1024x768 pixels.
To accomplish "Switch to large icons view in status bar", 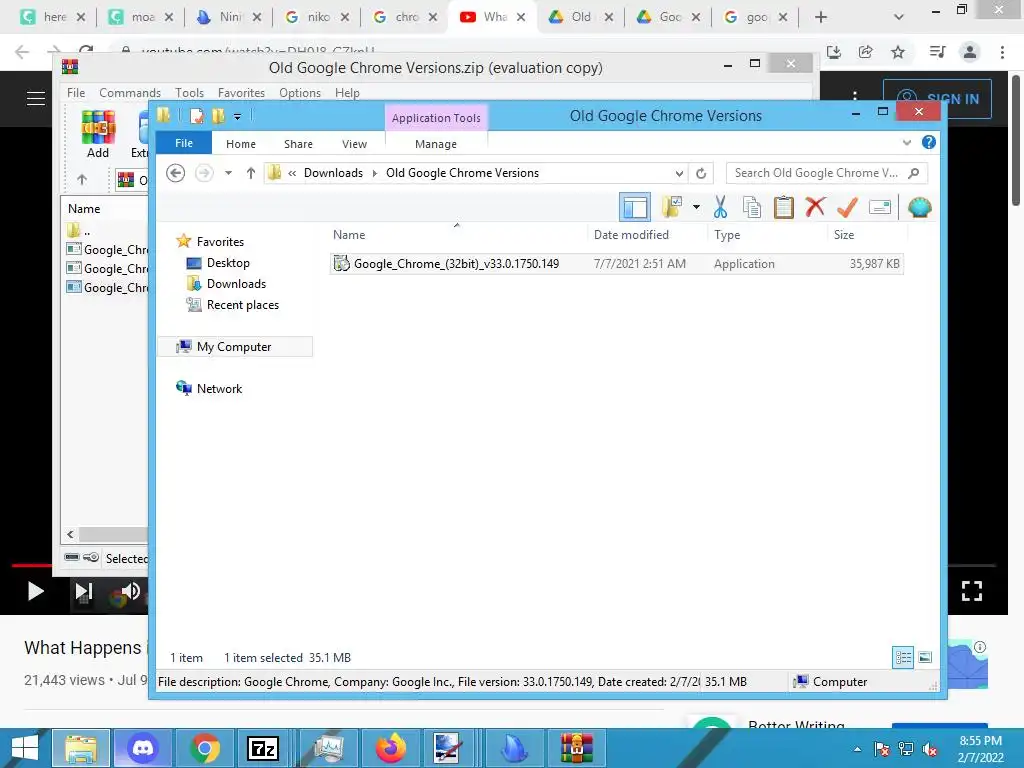I will 925,657.
